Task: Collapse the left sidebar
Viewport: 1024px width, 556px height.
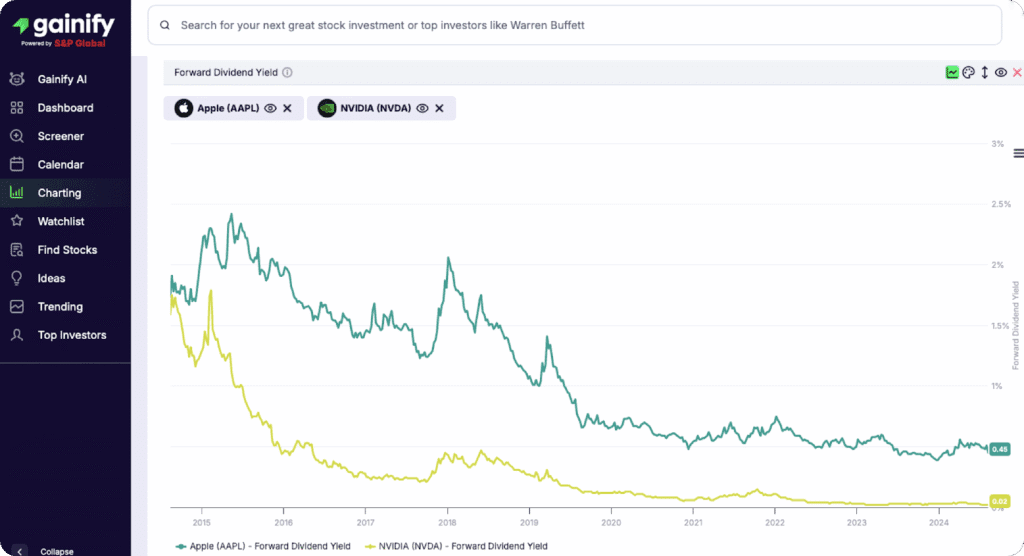Action: 20,550
